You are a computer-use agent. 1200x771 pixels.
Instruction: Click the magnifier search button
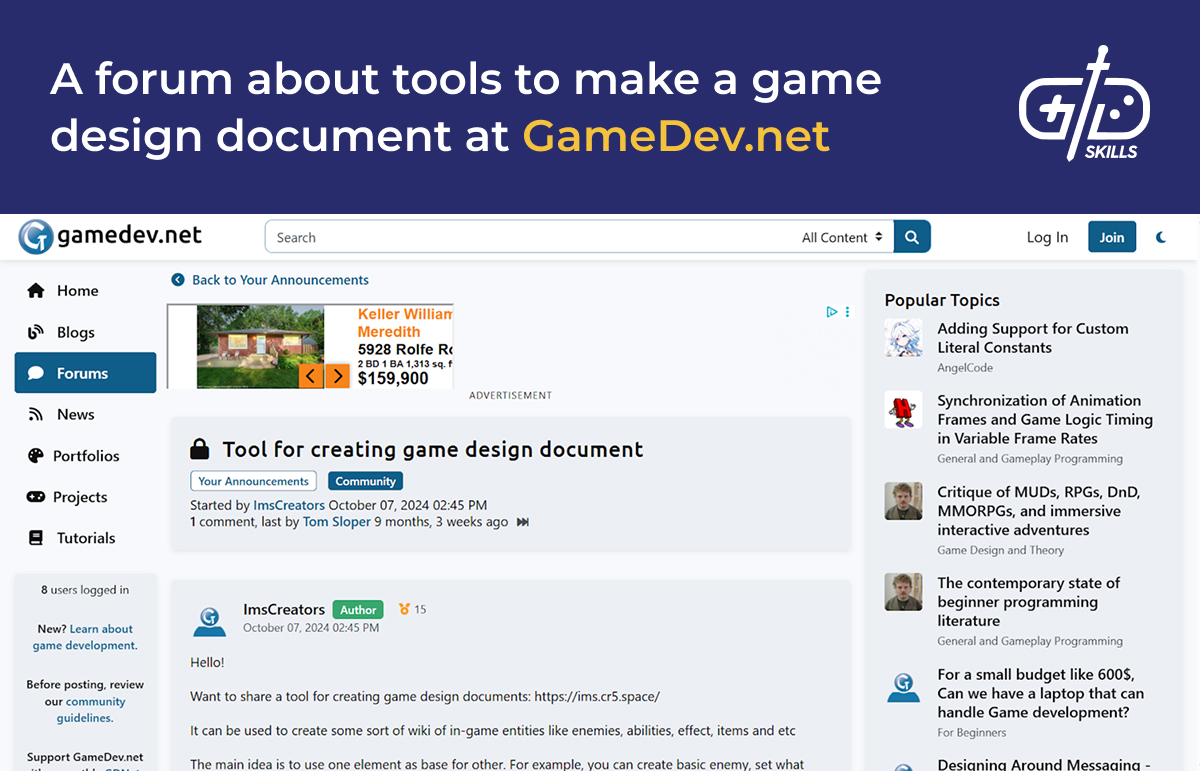pos(912,237)
